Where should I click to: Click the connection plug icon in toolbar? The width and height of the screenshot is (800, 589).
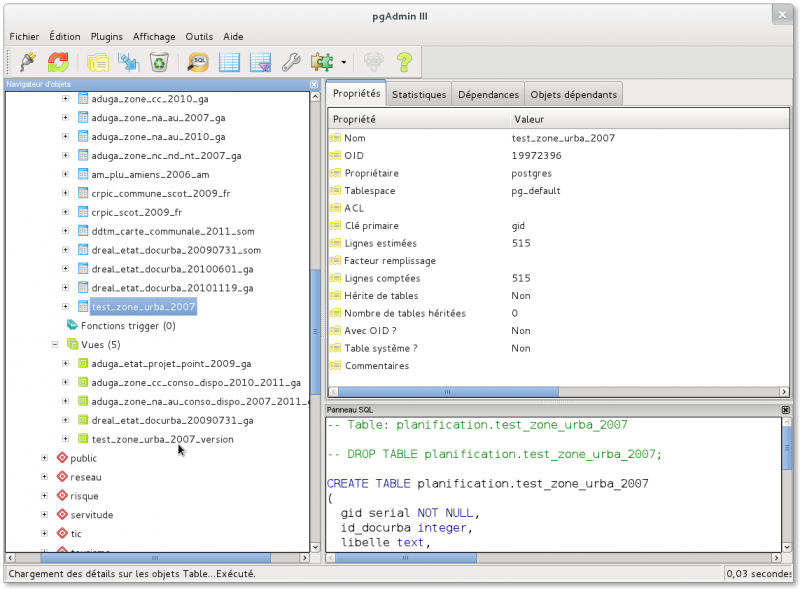(27, 62)
